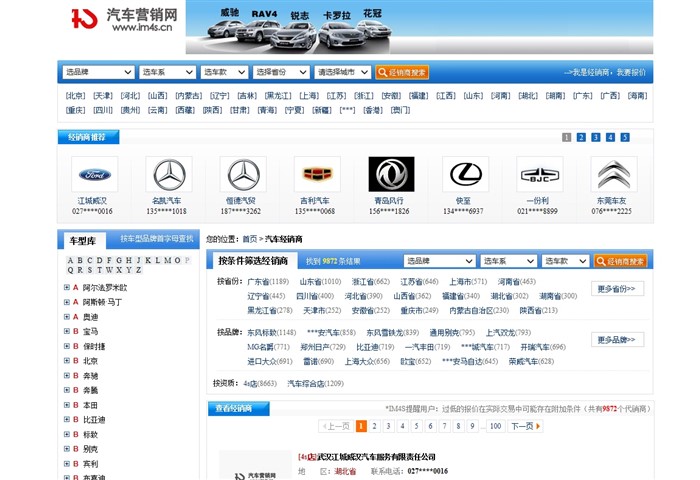Image resolution: width=700 pixels, height=480 pixels.
Task: Click the 更多省份>> button
Action: [617, 289]
